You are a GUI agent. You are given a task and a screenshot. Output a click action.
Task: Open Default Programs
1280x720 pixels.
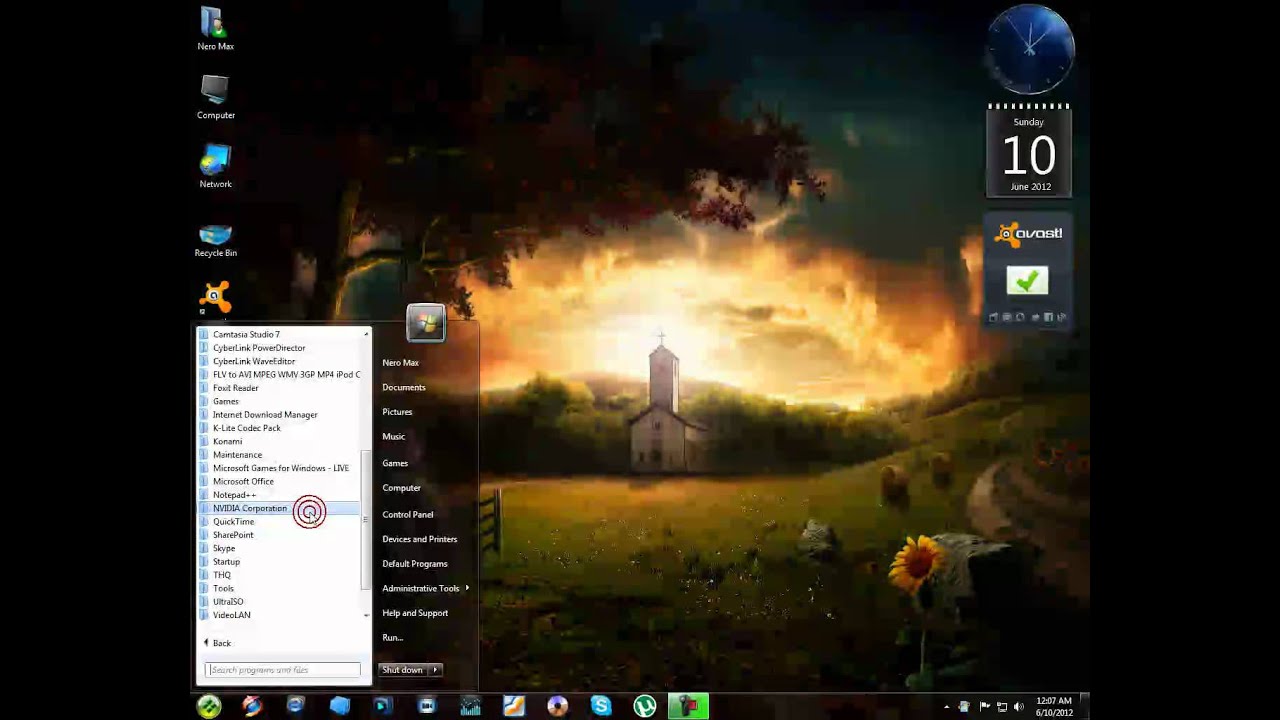415,564
